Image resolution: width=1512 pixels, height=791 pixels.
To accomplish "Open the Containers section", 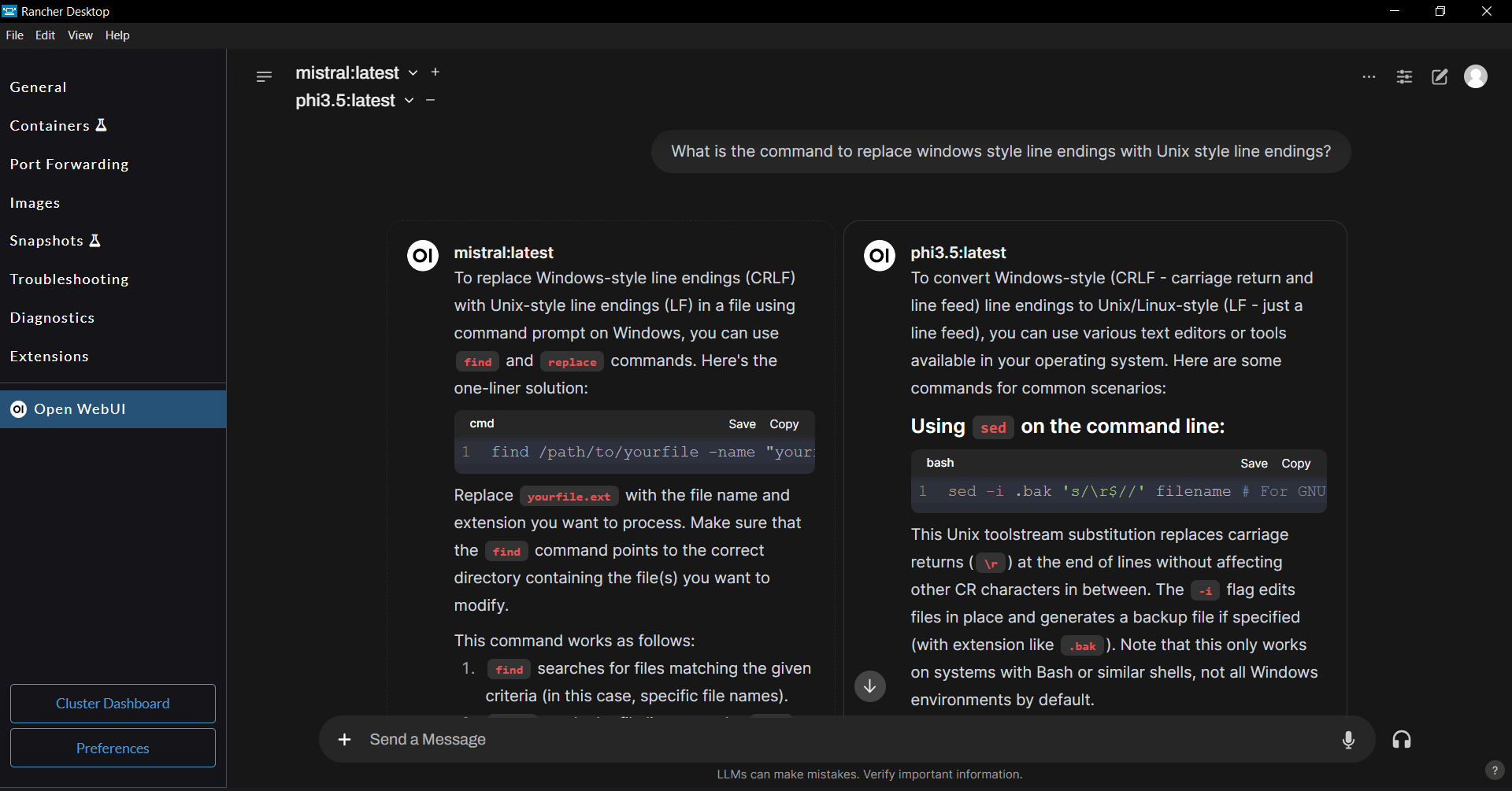I will click(x=113, y=126).
